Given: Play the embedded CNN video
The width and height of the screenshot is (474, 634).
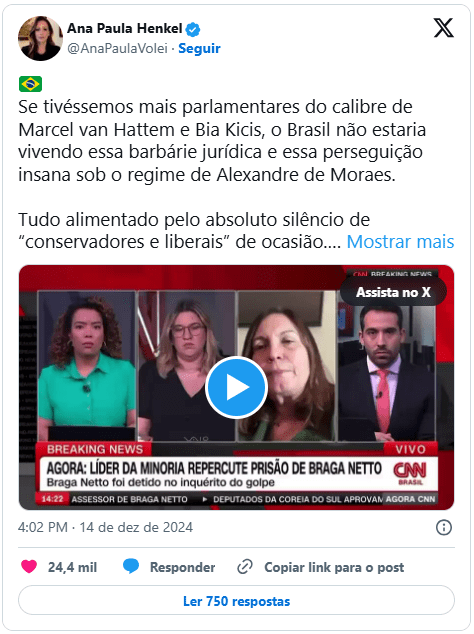Looking at the screenshot, I should 236,387.
